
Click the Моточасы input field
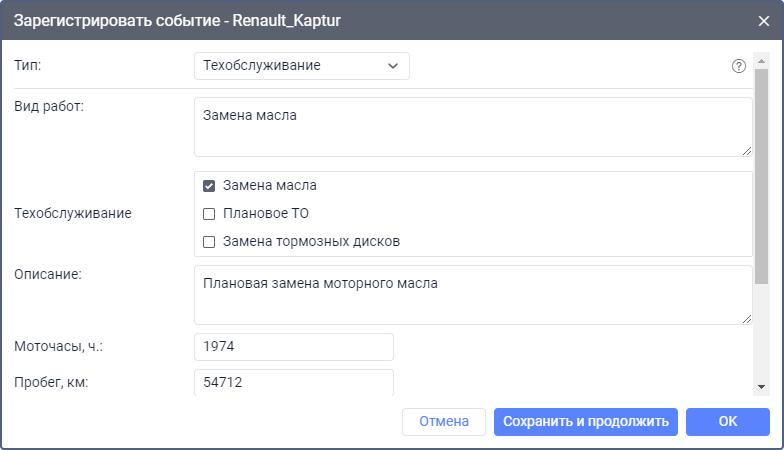(293, 347)
